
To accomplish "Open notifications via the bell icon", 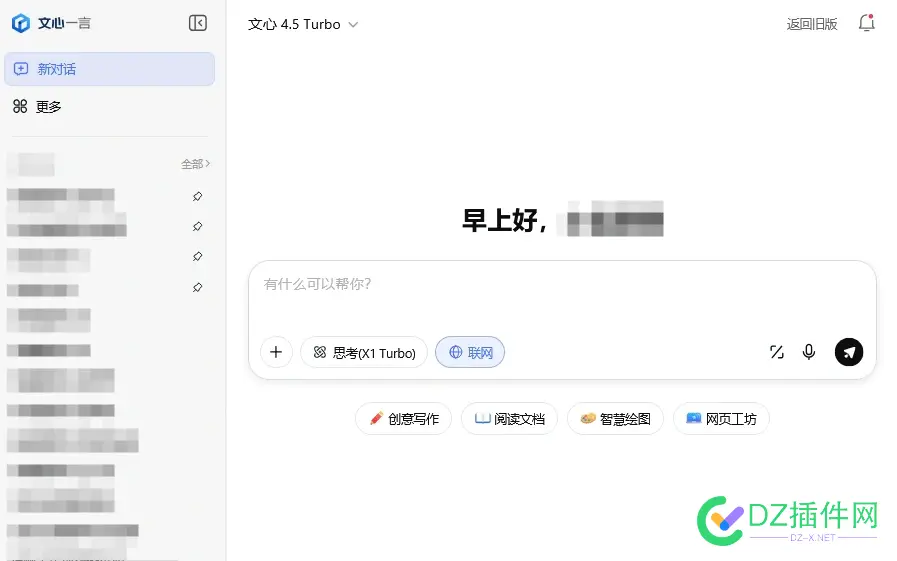I will point(867,23).
